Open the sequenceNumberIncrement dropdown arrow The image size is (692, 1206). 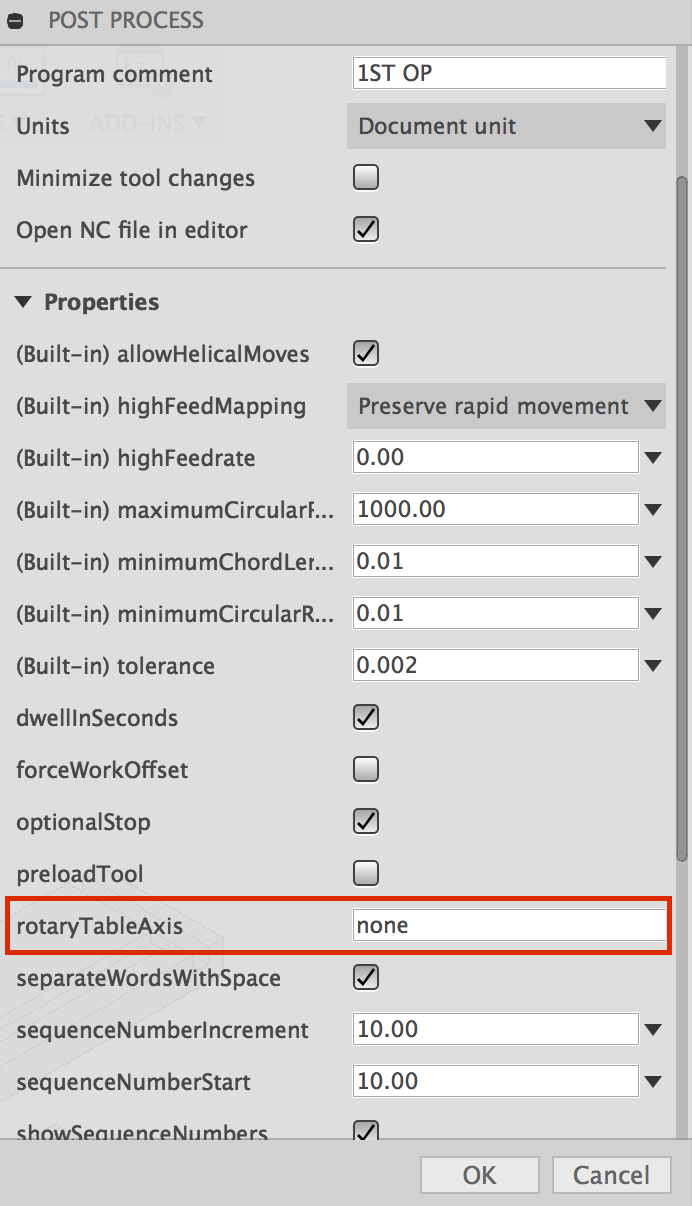[655, 1029]
